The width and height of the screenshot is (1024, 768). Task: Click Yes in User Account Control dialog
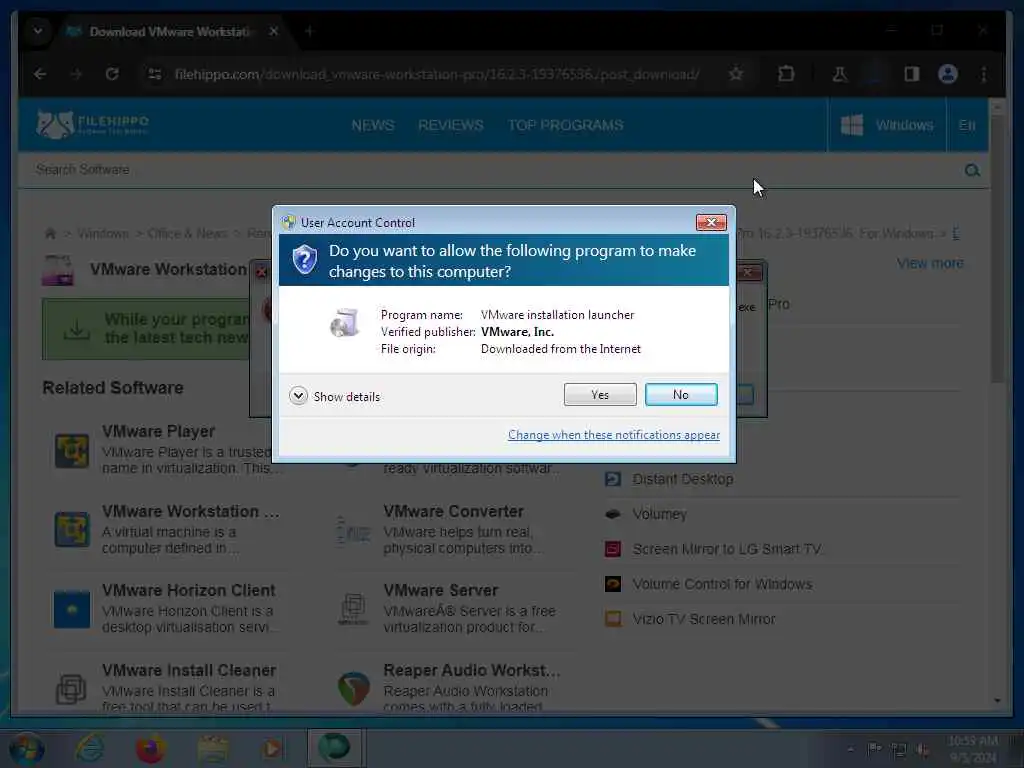pyautogui.click(x=600, y=394)
